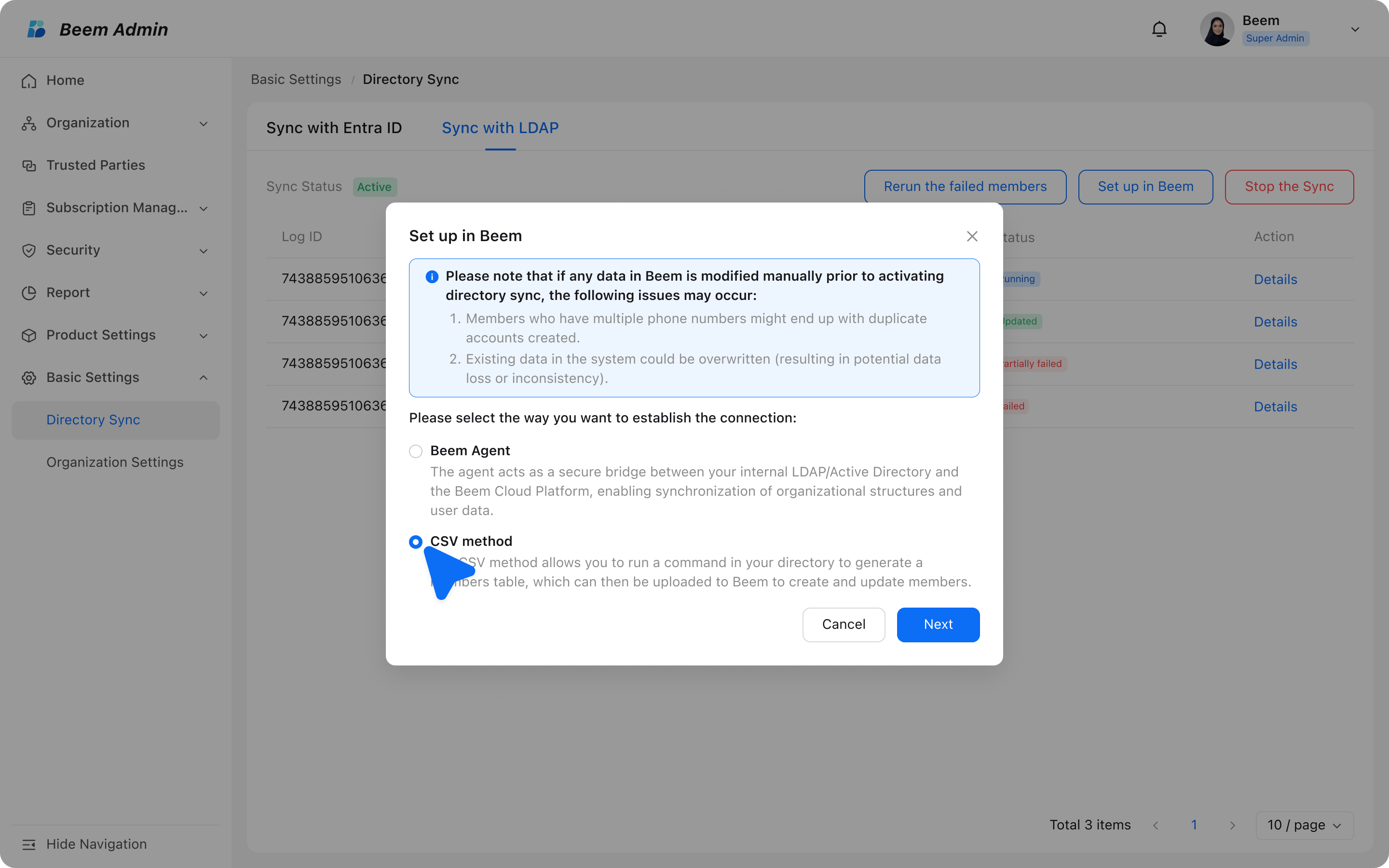Click the Product Settings box icon
The height and width of the screenshot is (868, 1389).
coord(29,336)
